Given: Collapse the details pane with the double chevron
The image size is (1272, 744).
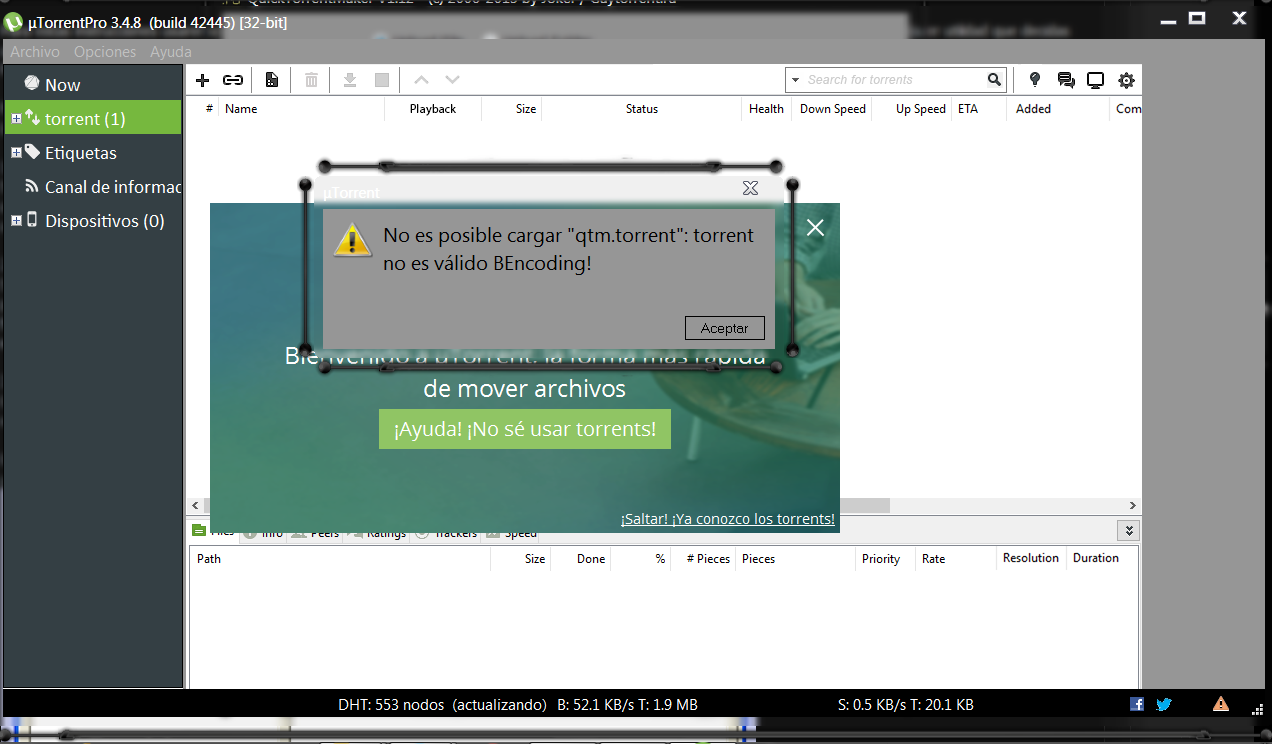Looking at the screenshot, I should (1129, 531).
